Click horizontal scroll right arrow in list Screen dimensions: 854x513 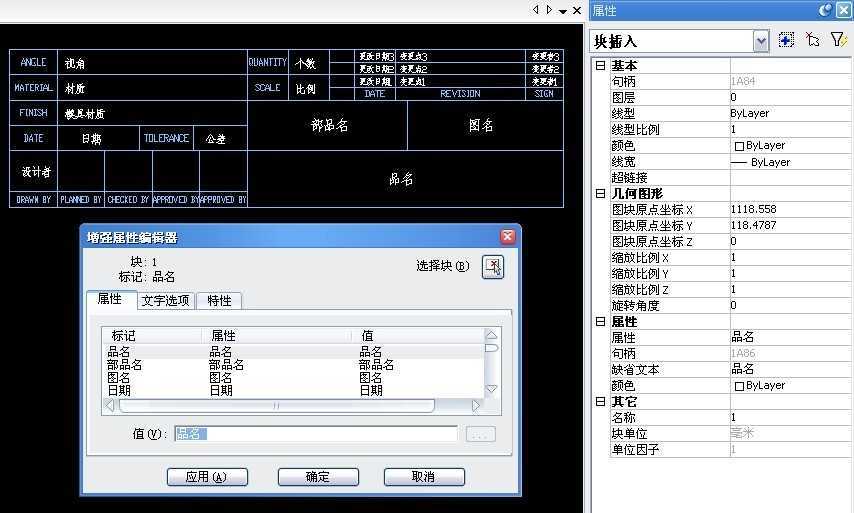[475, 406]
